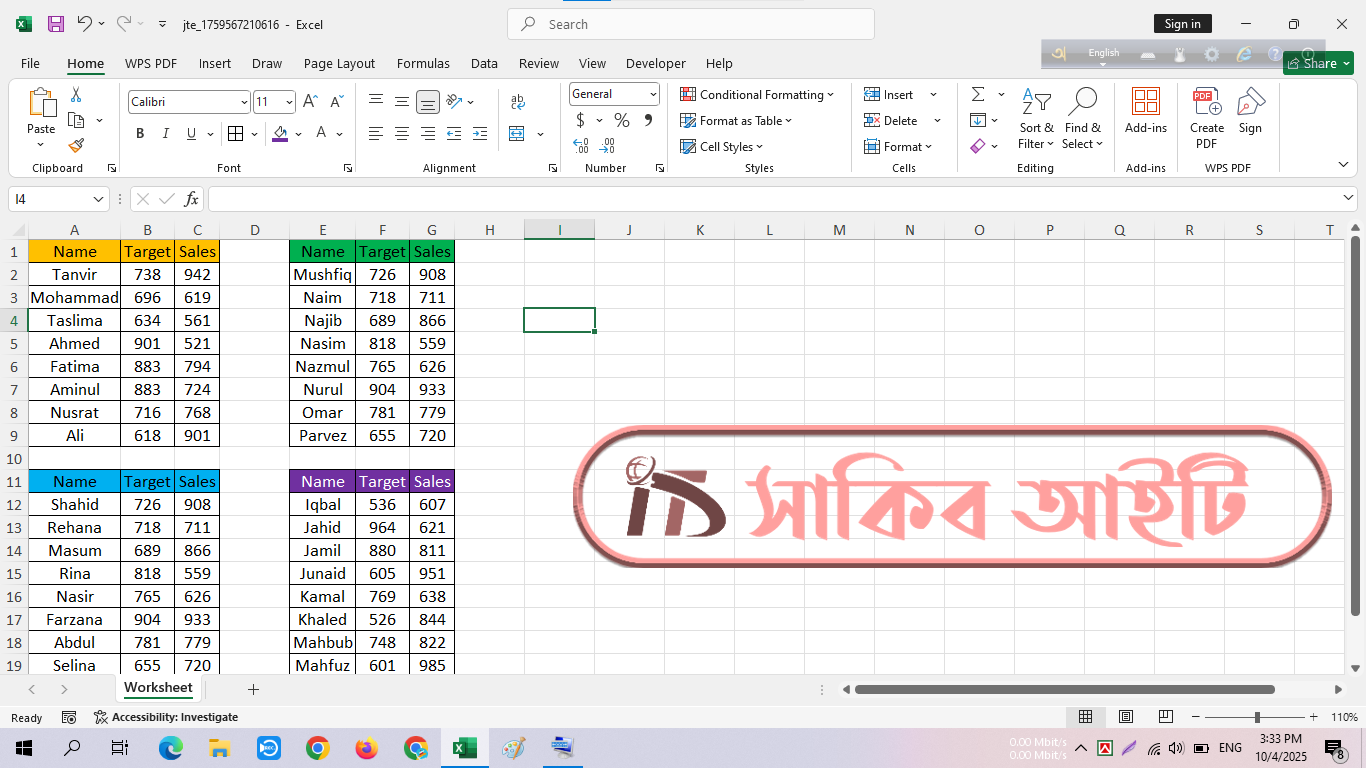Toggle Bold formatting
The image size is (1366, 768).
tap(140, 134)
